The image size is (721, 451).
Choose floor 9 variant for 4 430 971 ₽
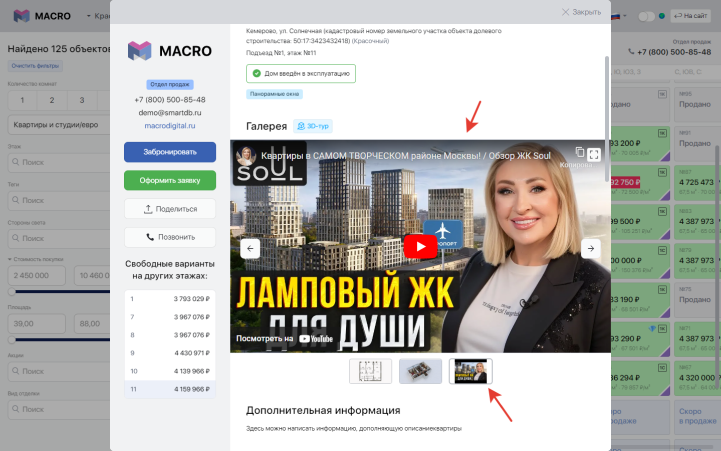pyautogui.click(x=170, y=352)
